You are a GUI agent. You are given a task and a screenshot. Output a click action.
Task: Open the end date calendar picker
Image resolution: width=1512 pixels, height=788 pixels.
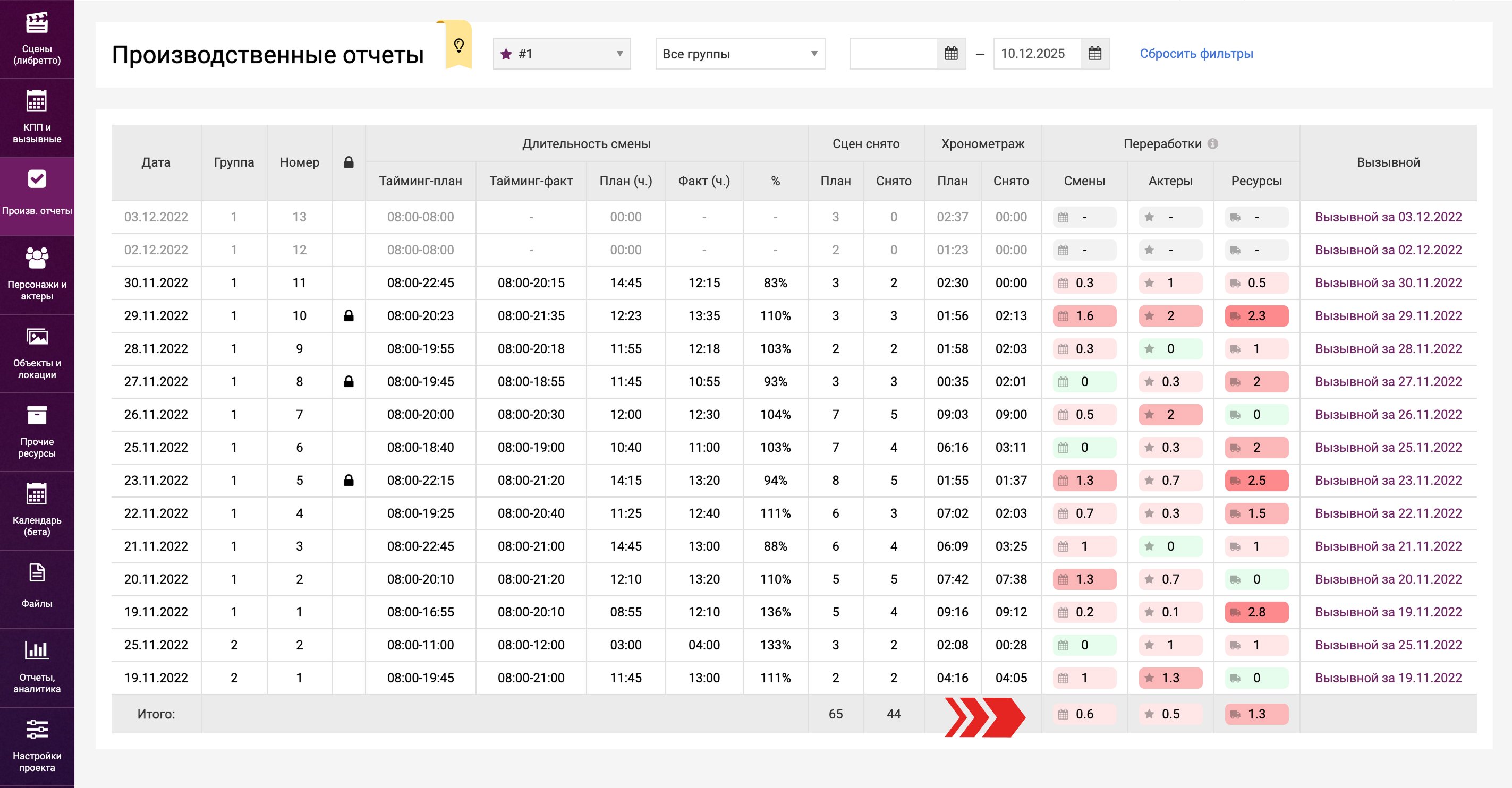(x=1094, y=54)
